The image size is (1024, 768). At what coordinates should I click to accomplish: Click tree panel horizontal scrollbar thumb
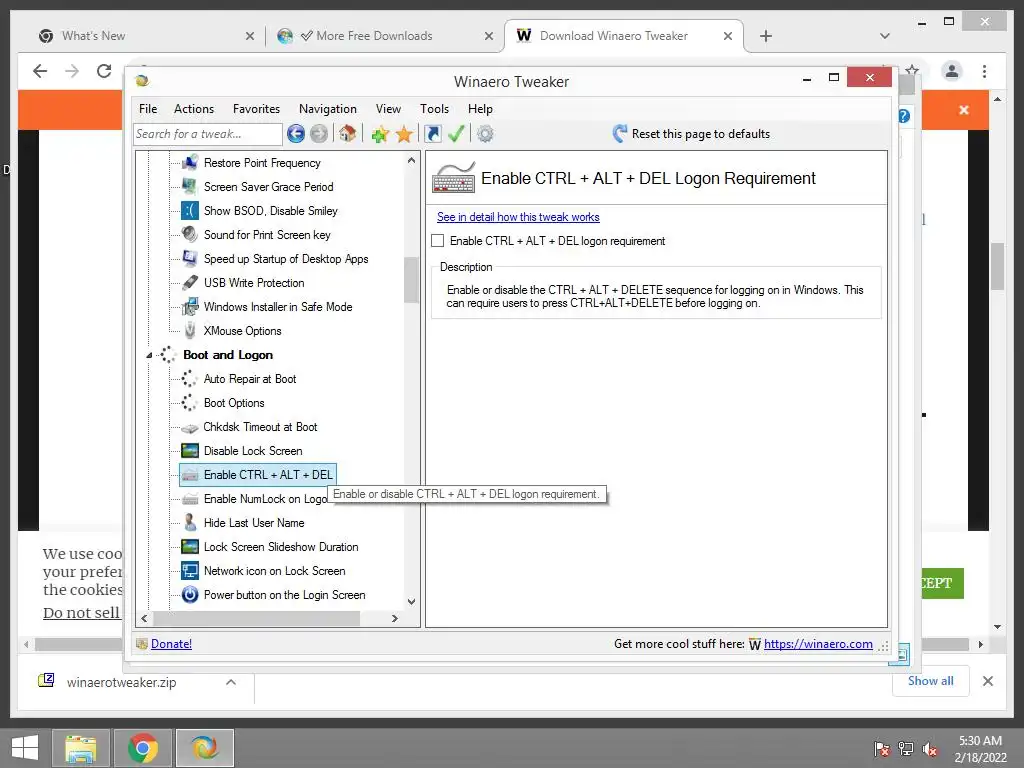256,618
